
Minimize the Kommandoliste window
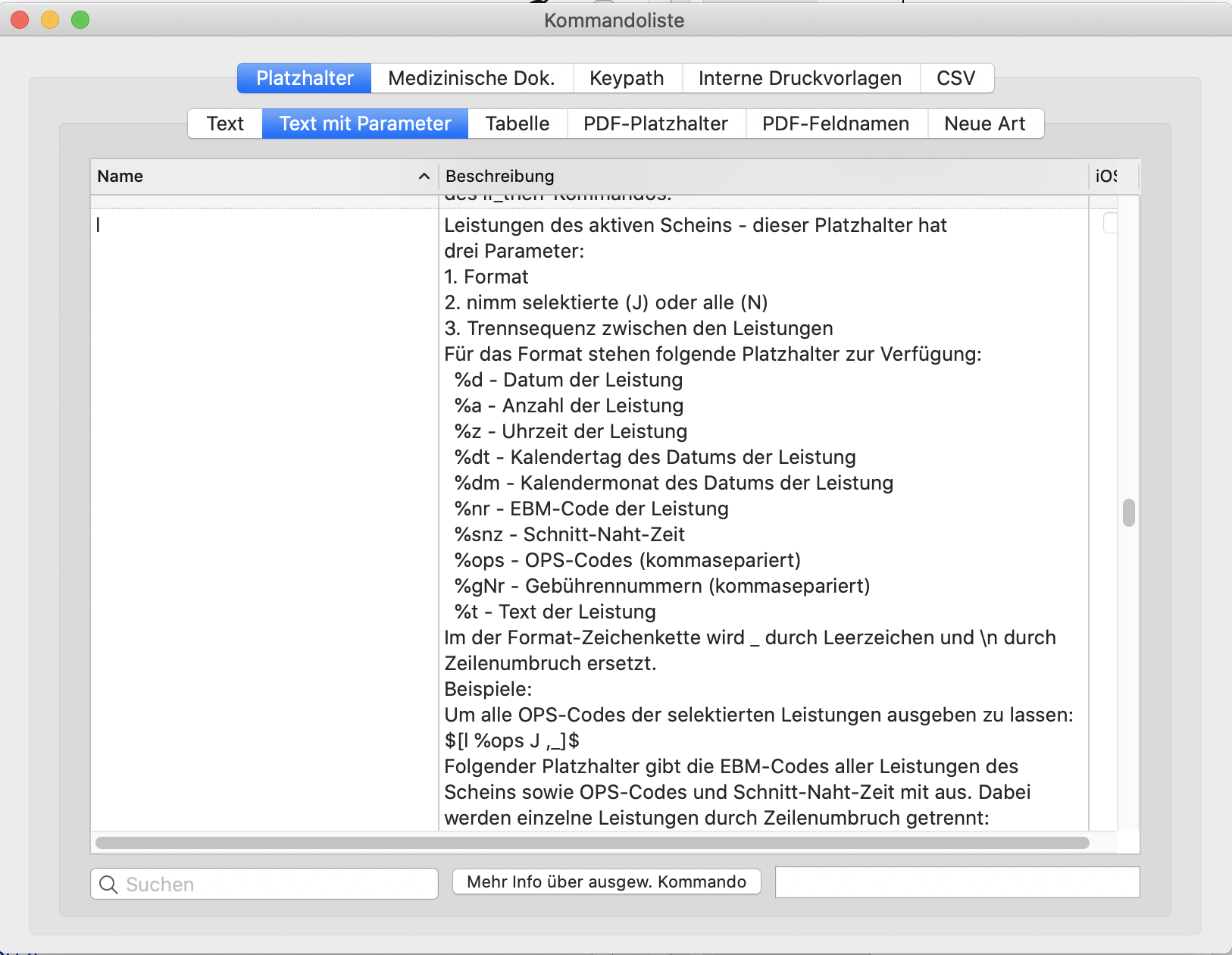(x=50, y=20)
